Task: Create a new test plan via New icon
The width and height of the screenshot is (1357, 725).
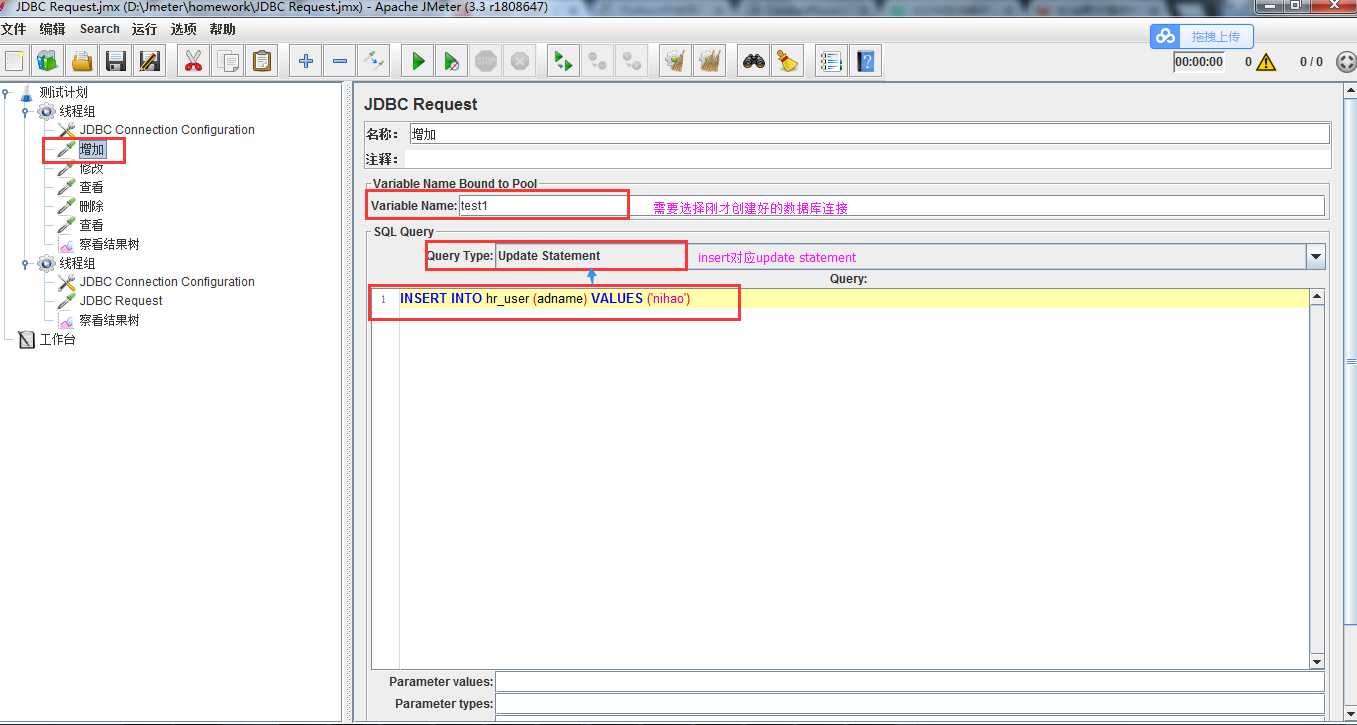Action: point(14,61)
